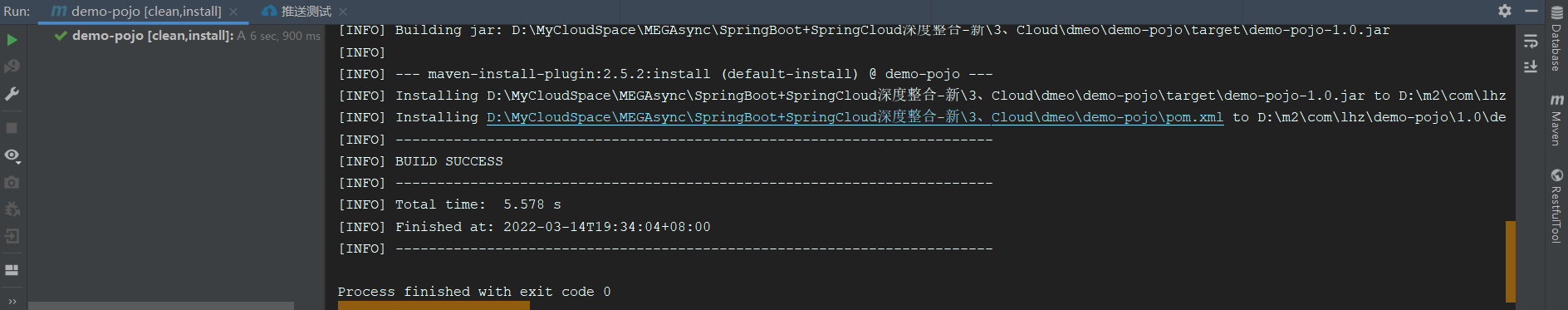This screenshot has width=1568, height=310.
Task: Hide the Run tool window
Action: [1531, 11]
